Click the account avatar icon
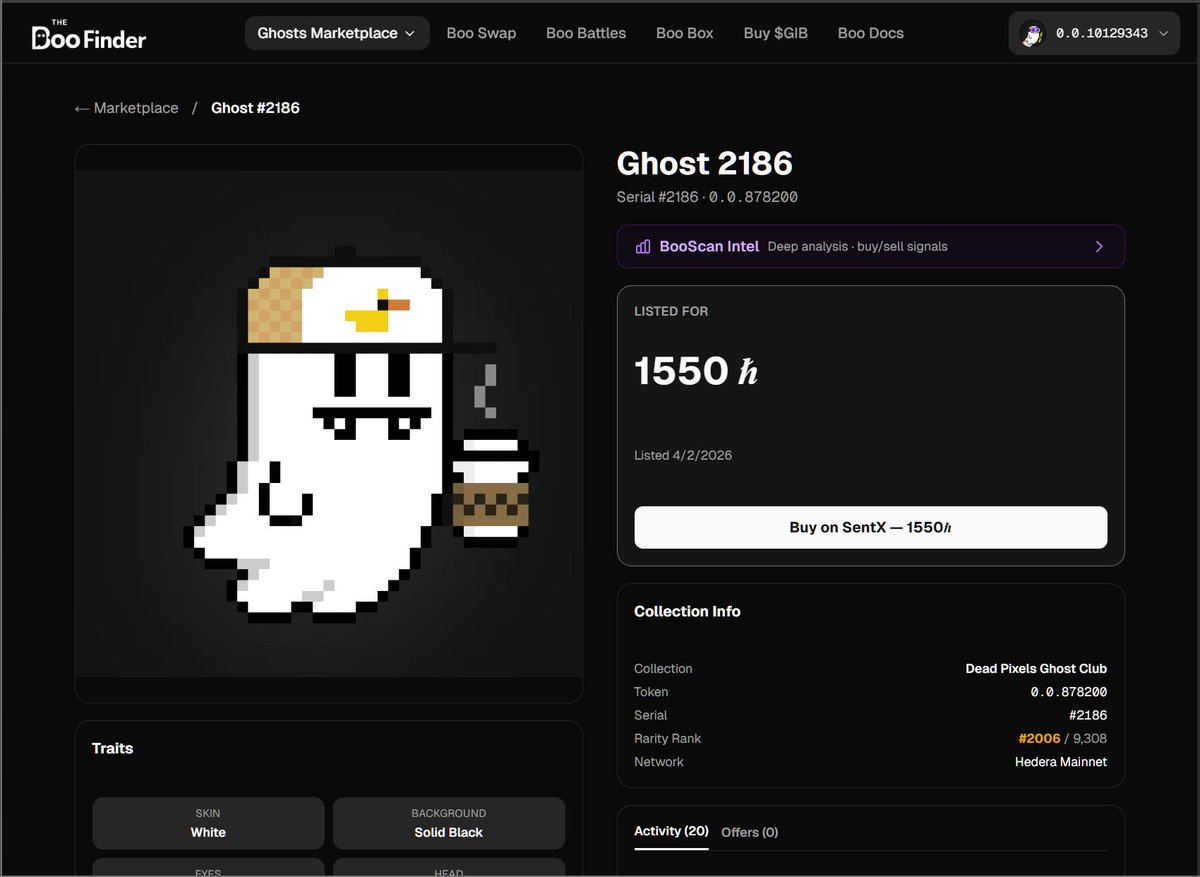This screenshot has height=877, width=1200. click(x=1032, y=34)
